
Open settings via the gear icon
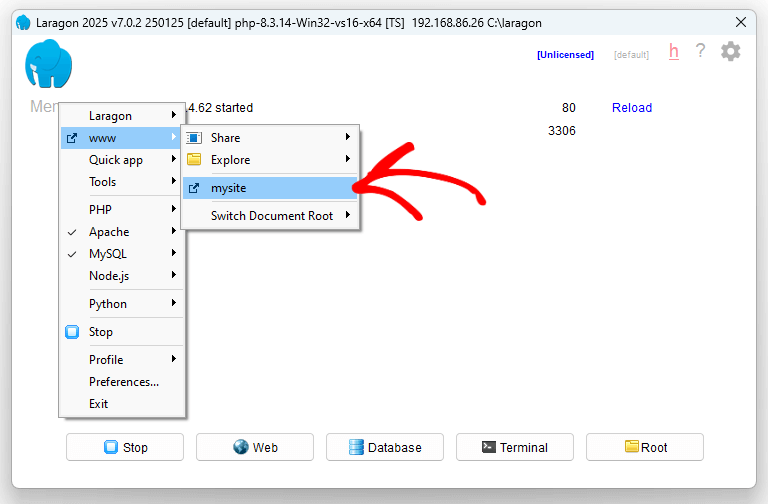[x=730, y=51]
